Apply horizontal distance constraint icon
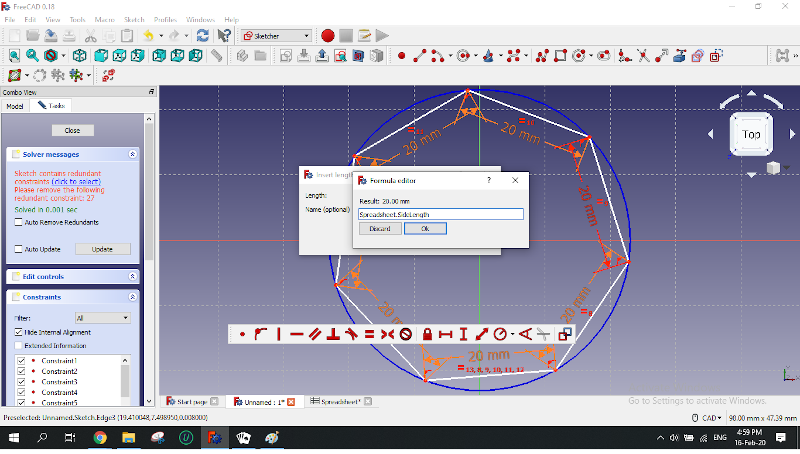The height and width of the screenshot is (454, 800). (445, 334)
